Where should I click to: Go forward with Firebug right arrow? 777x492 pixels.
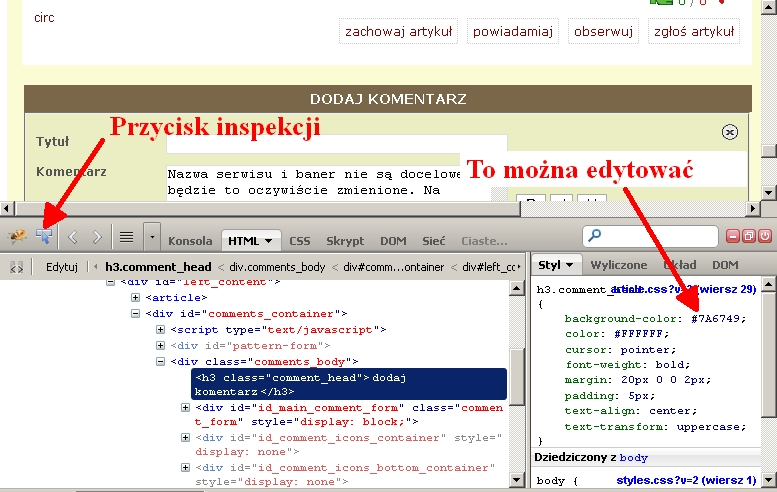coord(97,237)
